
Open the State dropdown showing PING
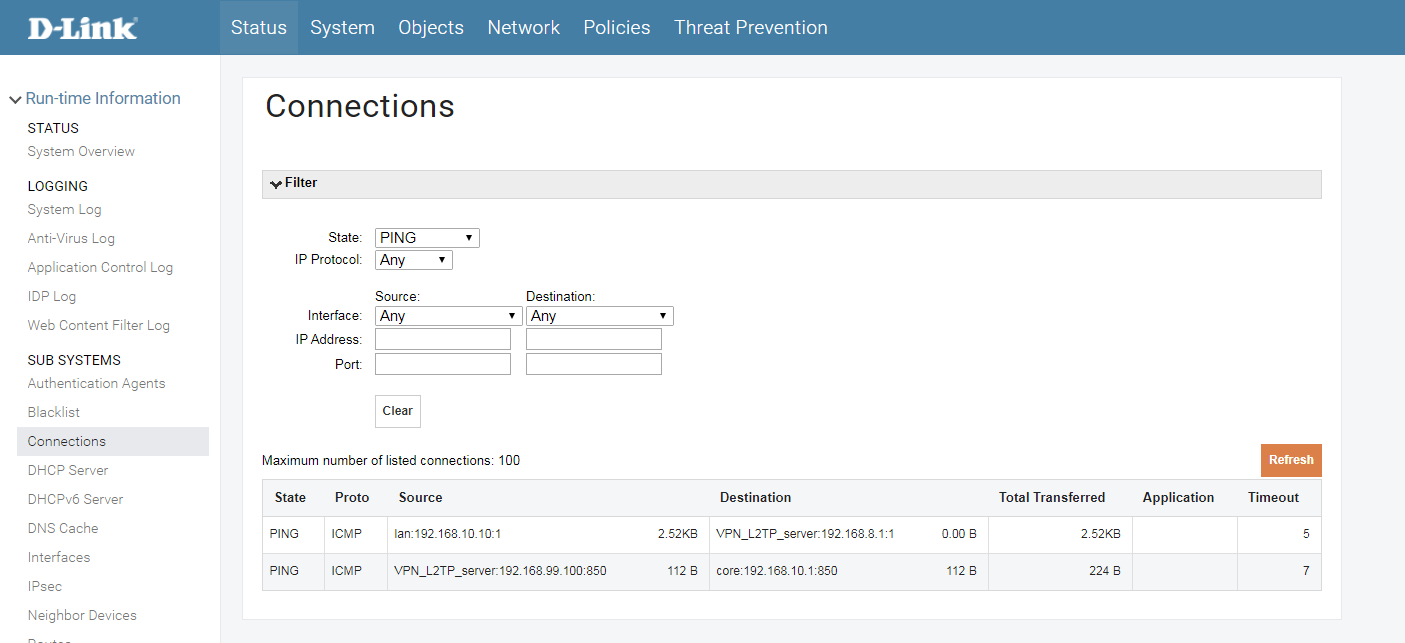(427, 238)
